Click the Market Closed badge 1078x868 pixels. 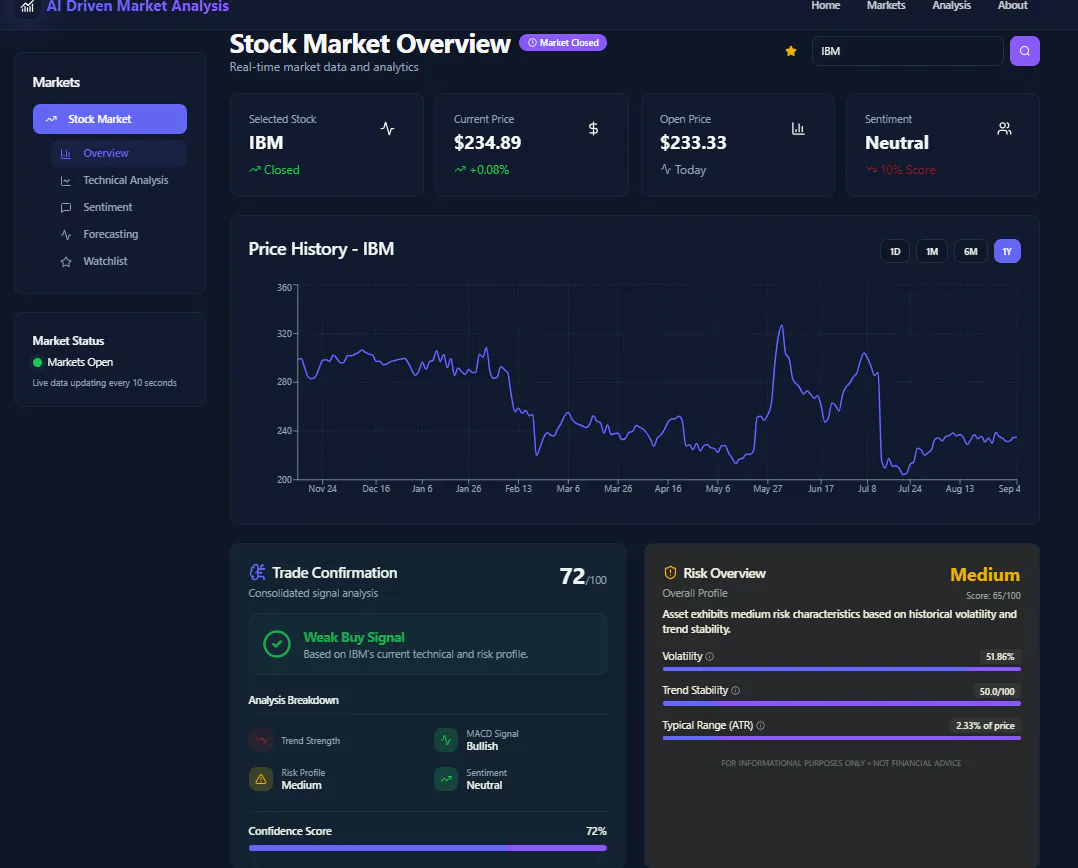click(x=563, y=43)
